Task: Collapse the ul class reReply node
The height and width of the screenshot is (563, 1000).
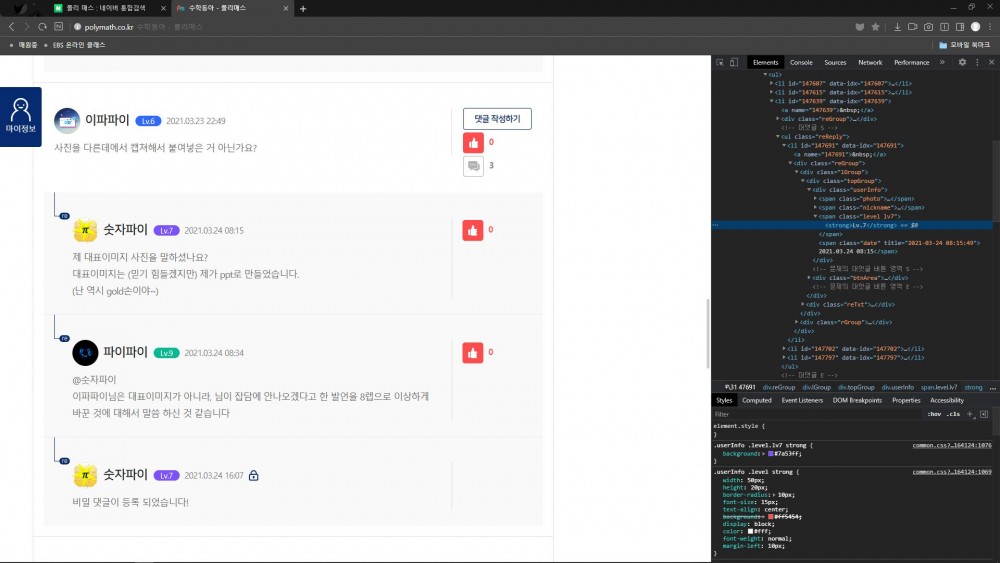Action: click(777, 136)
